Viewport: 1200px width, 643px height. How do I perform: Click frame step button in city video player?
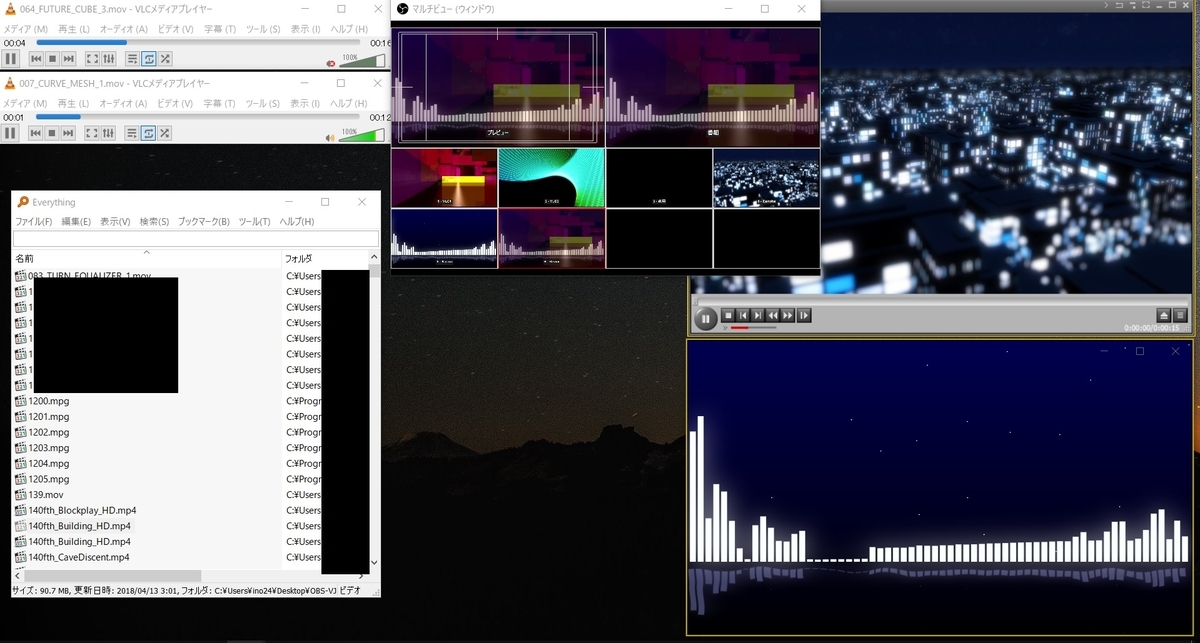[x=804, y=315]
